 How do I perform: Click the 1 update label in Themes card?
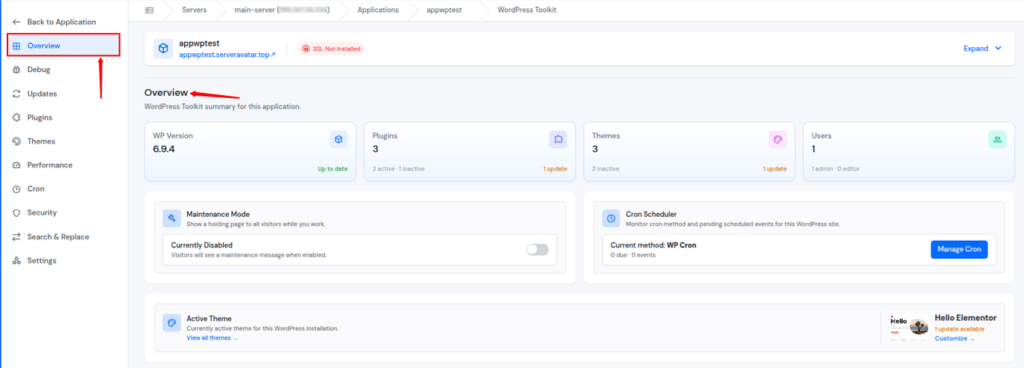tap(775, 169)
